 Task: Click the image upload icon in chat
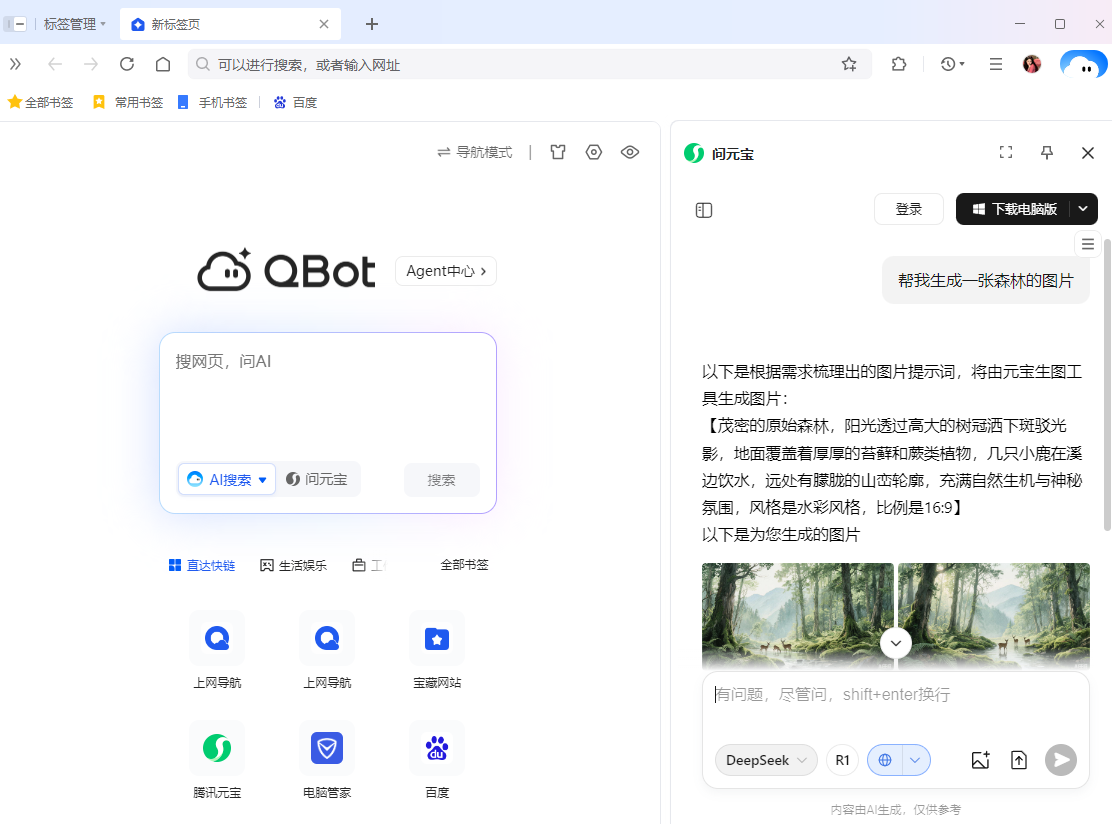point(980,760)
